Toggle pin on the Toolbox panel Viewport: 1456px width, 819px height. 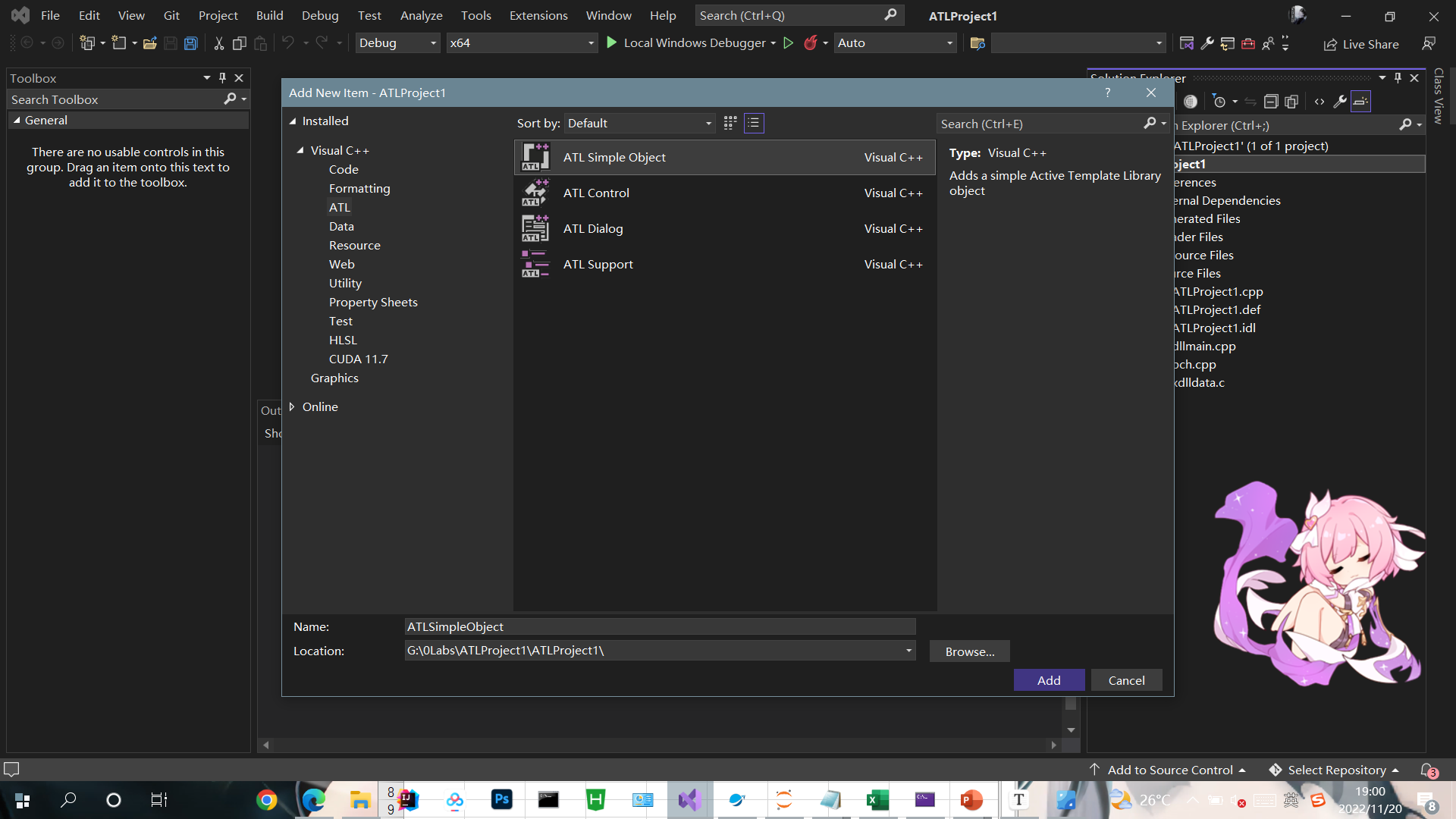[222, 77]
